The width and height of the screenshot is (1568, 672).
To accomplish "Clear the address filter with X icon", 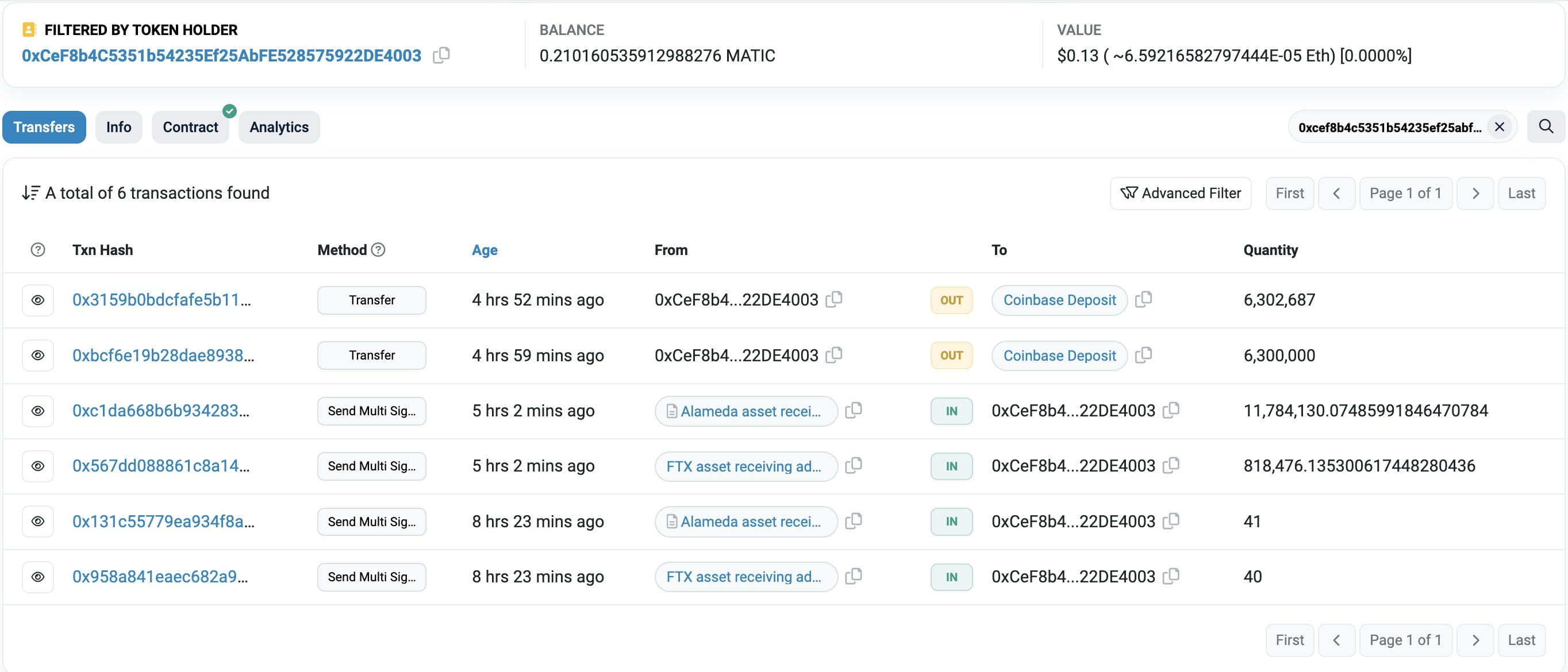I will point(1499,126).
